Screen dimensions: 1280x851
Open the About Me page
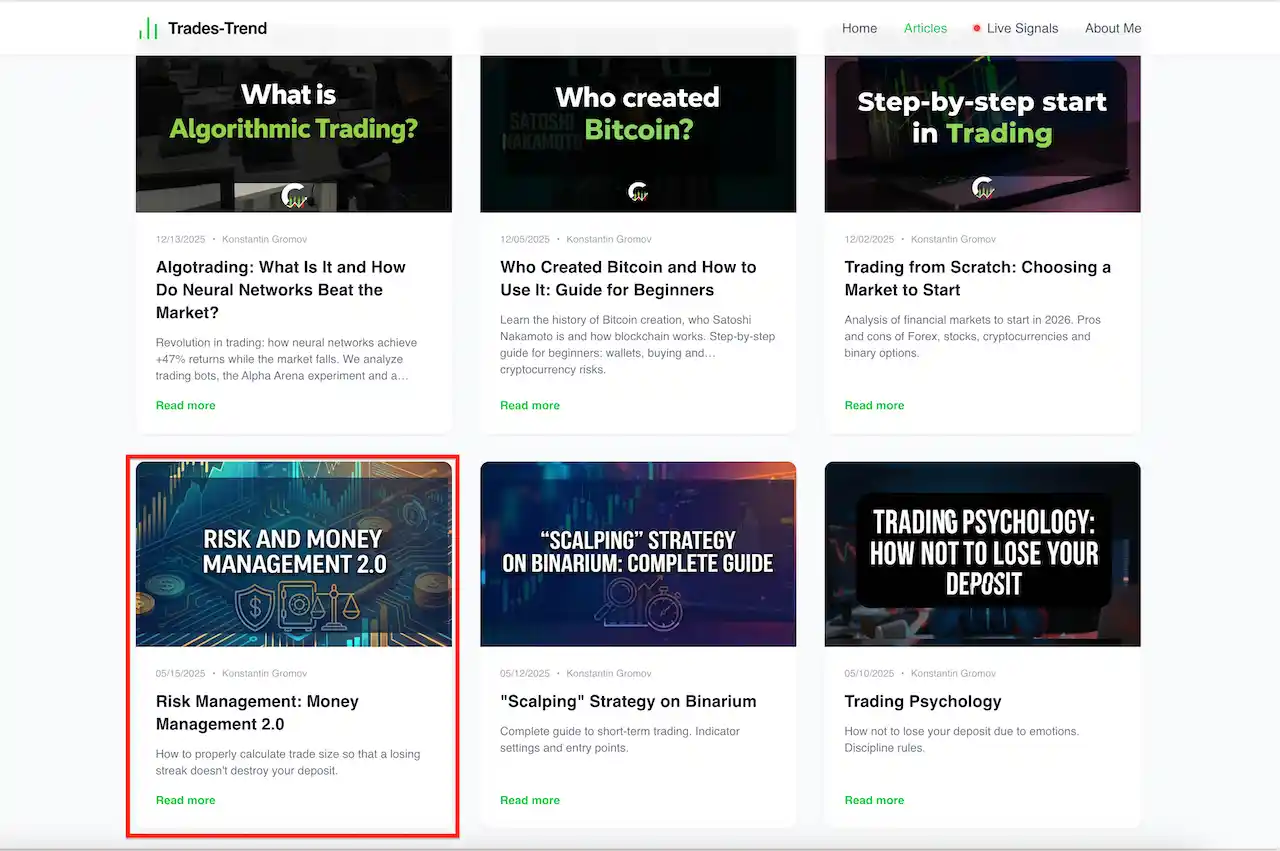pyautogui.click(x=1113, y=28)
